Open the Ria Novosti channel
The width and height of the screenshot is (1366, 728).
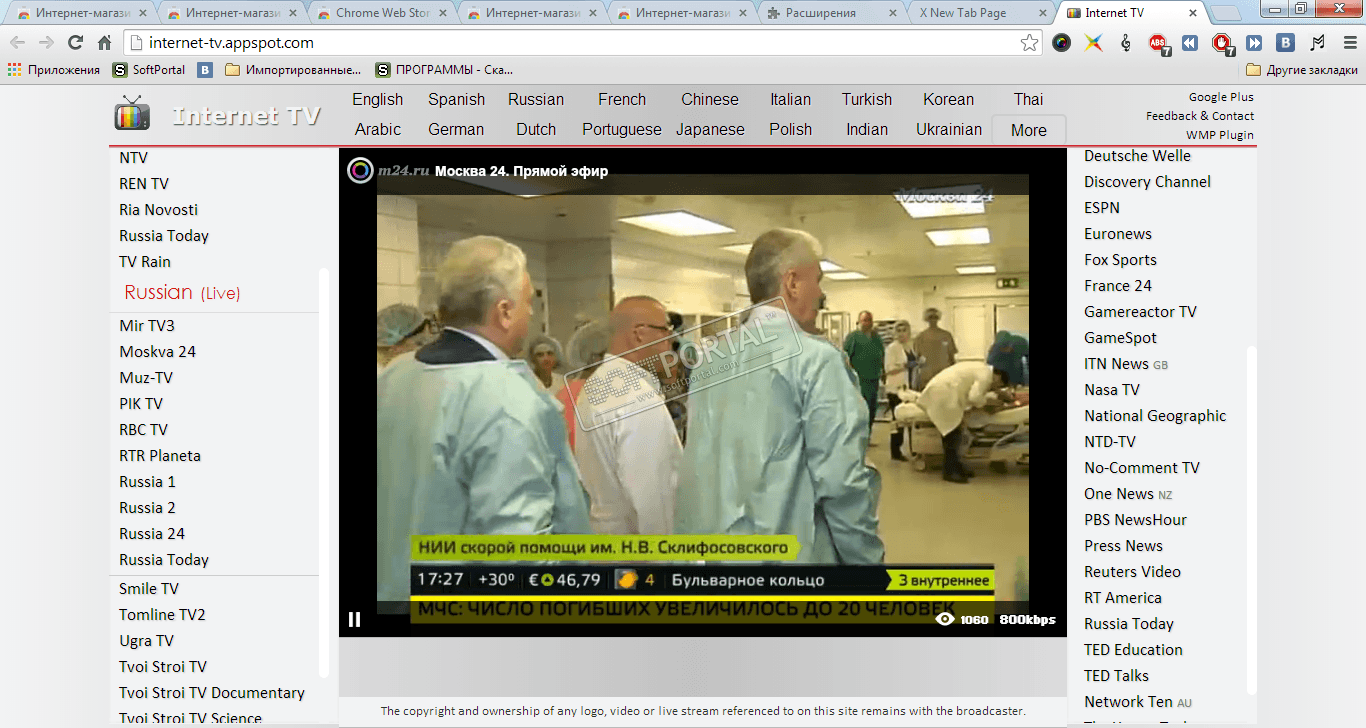coord(158,210)
